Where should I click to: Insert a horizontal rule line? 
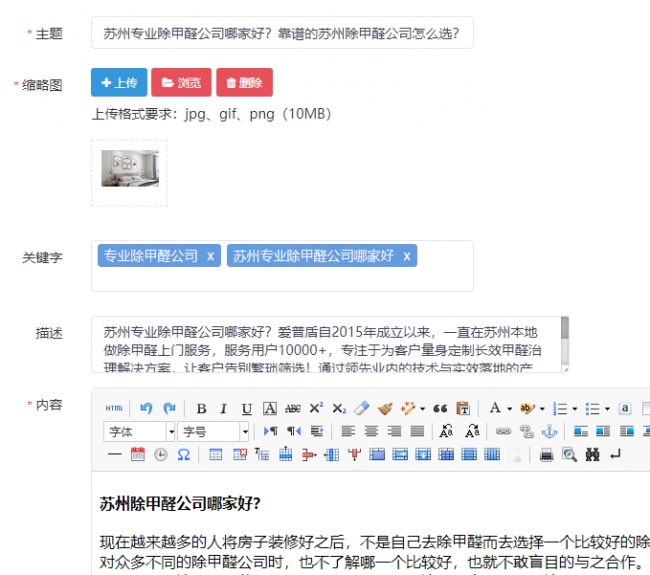[x=114, y=455]
